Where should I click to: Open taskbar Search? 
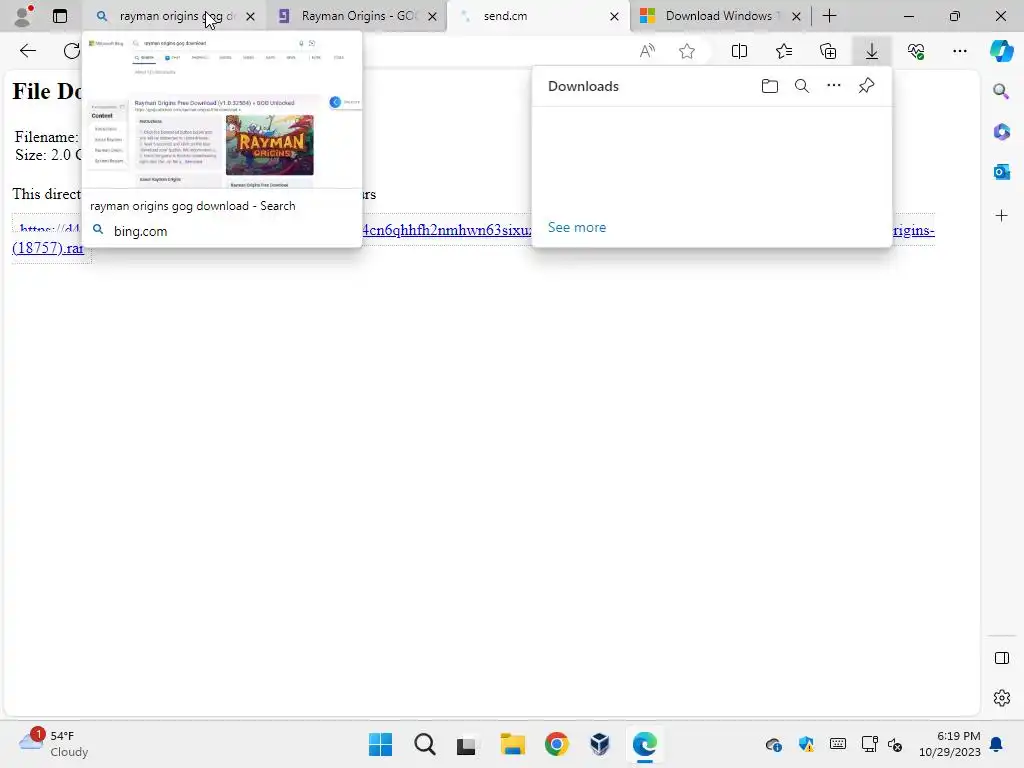click(x=424, y=744)
